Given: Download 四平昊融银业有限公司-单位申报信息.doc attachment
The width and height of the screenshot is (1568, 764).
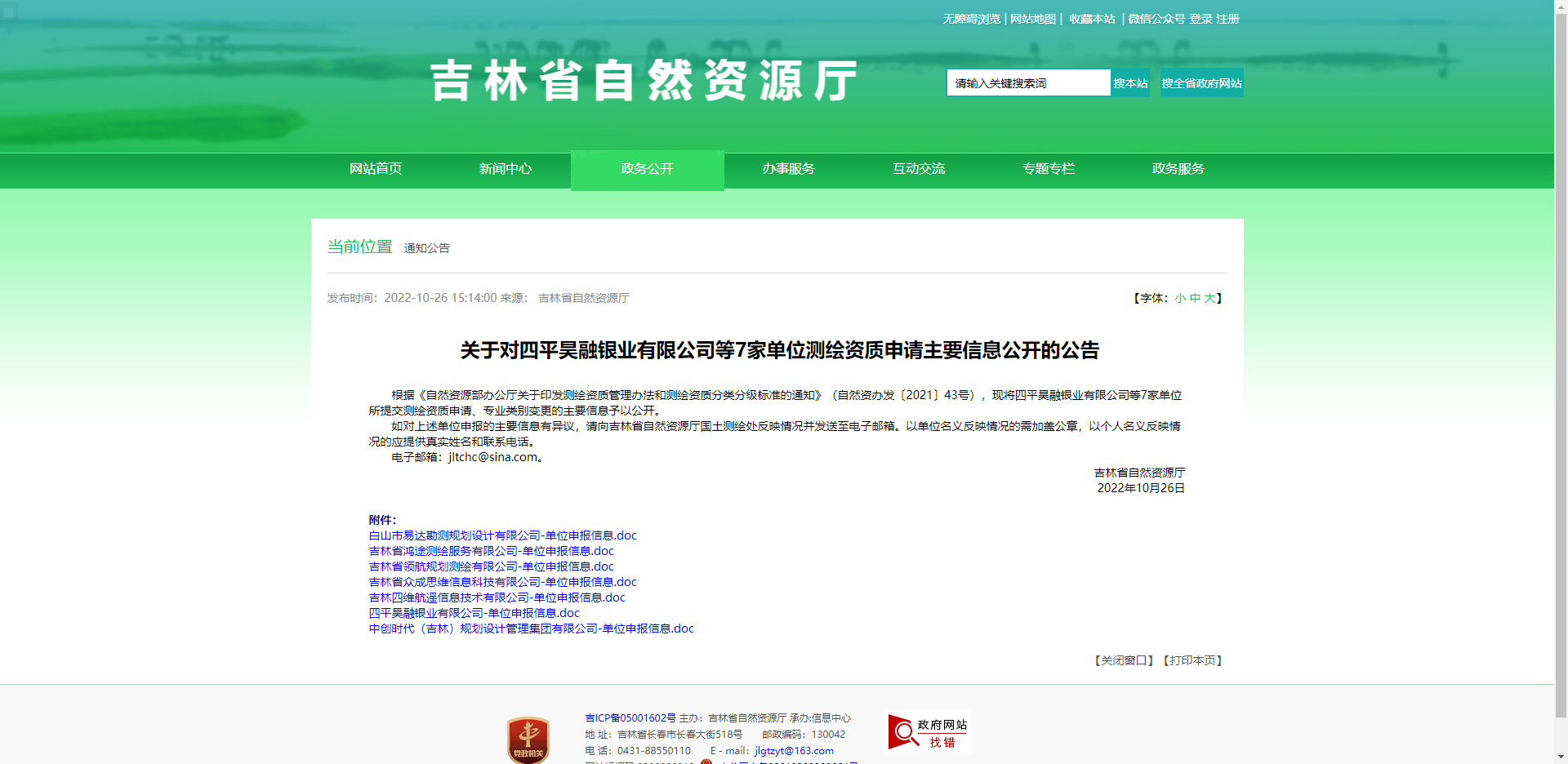Looking at the screenshot, I should (x=474, y=613).
